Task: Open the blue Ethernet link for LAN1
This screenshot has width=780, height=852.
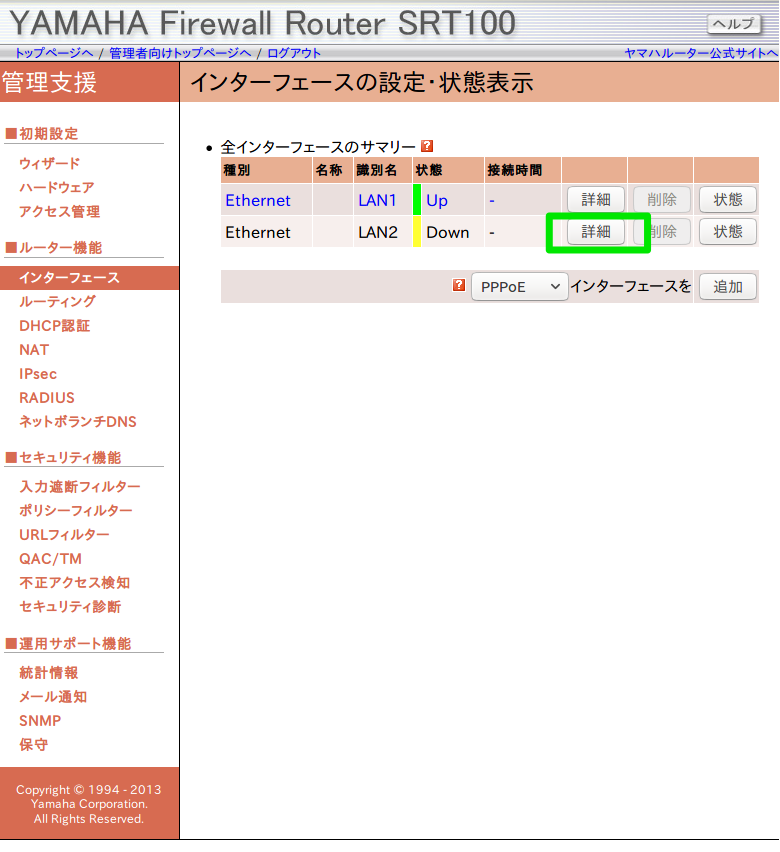Action: point(258,201)
